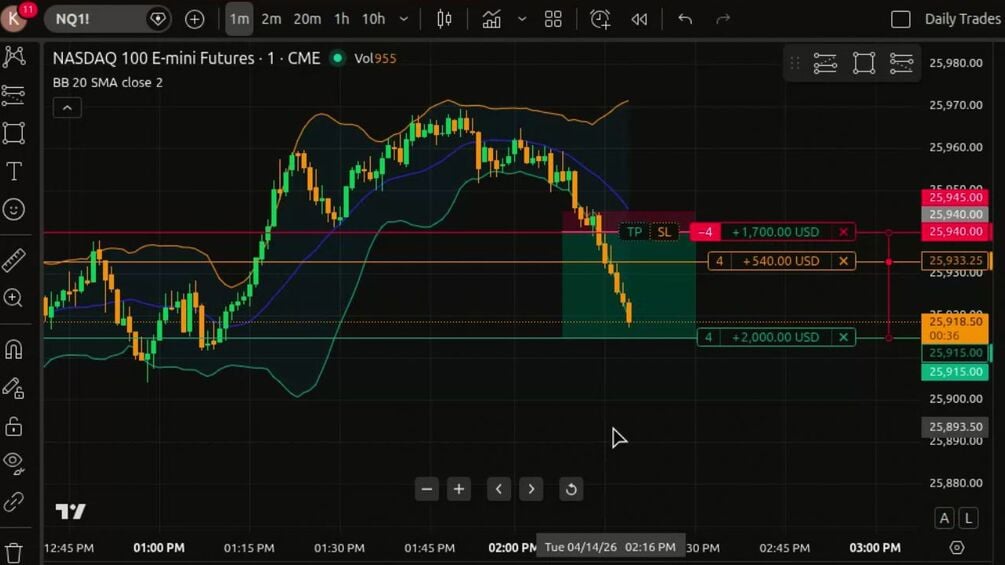Remove drawings with the trash icon
1005x565 pixels.
coord(14,552)
